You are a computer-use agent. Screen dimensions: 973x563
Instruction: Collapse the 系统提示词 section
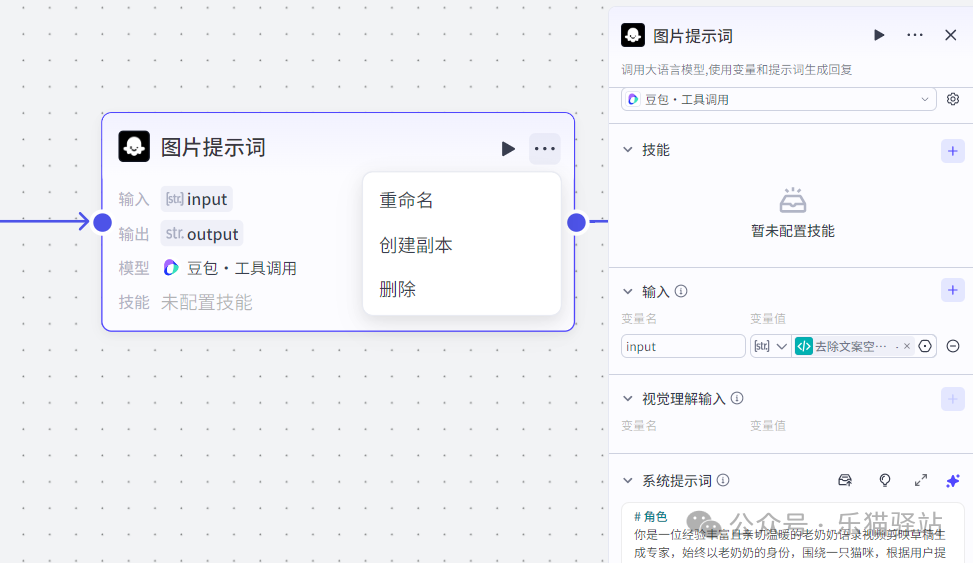(x=628, y=481)
